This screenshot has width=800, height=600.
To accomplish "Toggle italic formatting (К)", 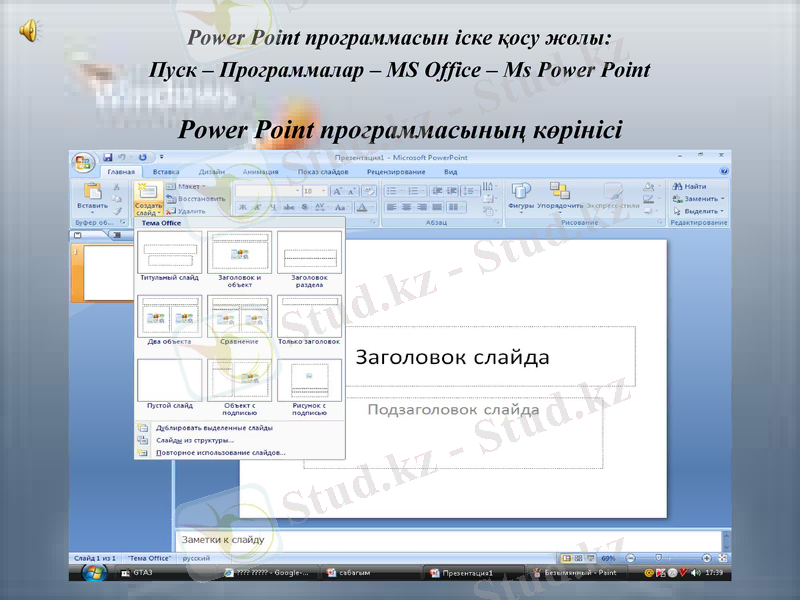I will [x=258, y=207].
